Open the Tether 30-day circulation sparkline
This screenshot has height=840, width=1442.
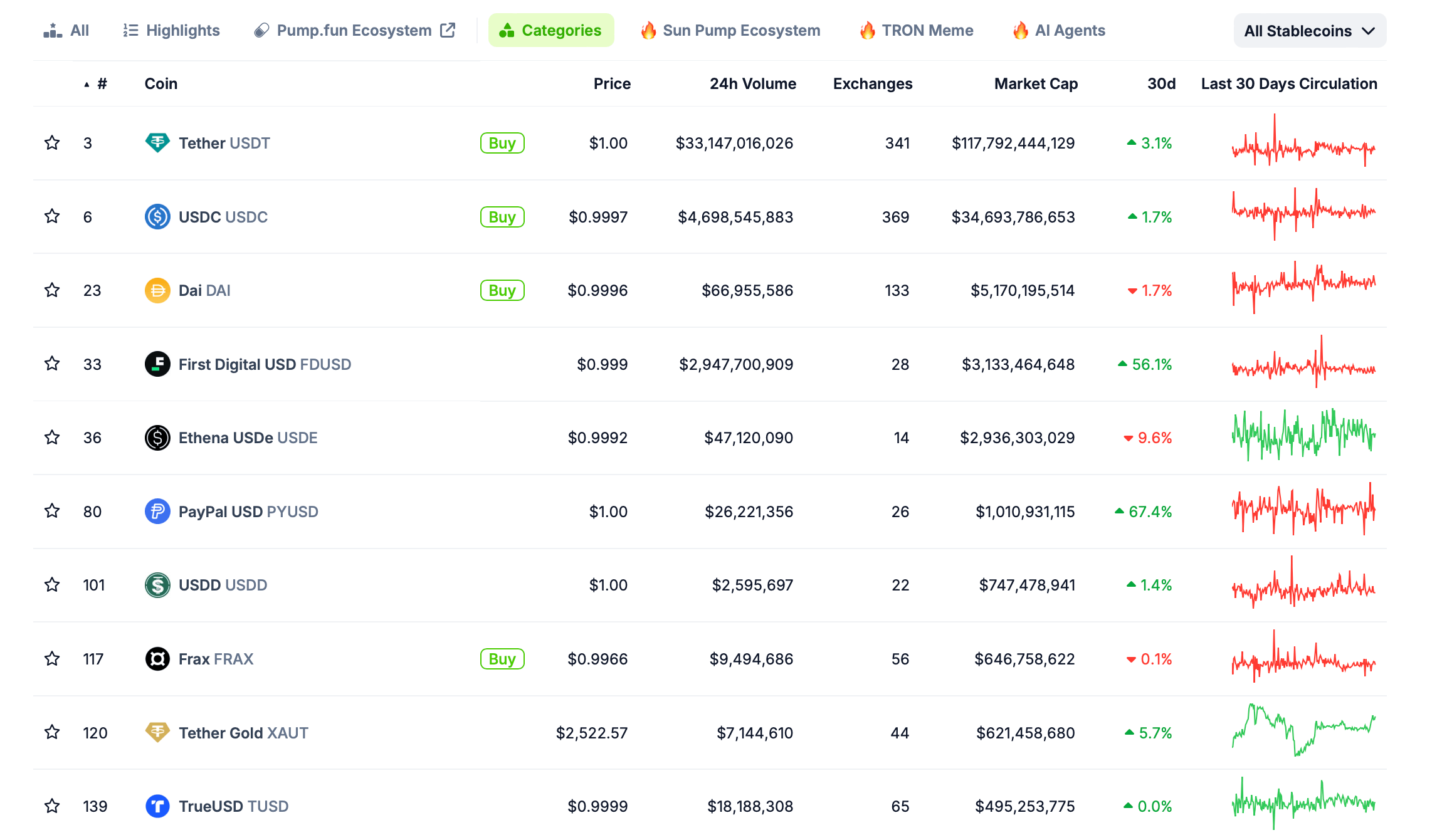[x=1303, y=142]
